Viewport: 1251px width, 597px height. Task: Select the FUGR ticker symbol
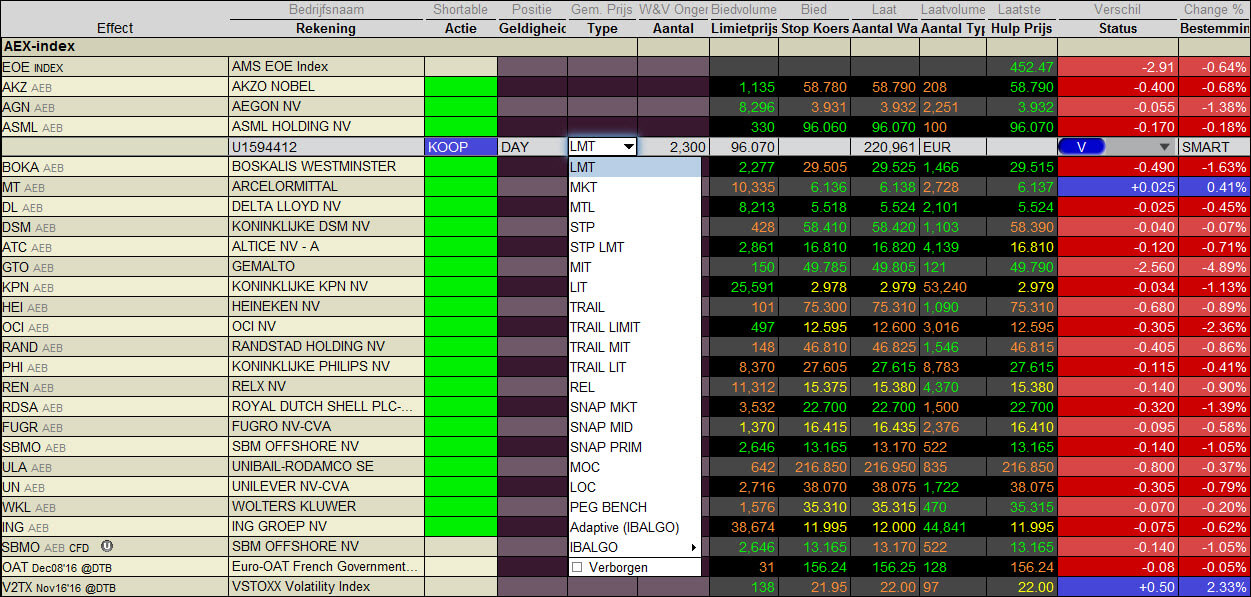(19, 427)
